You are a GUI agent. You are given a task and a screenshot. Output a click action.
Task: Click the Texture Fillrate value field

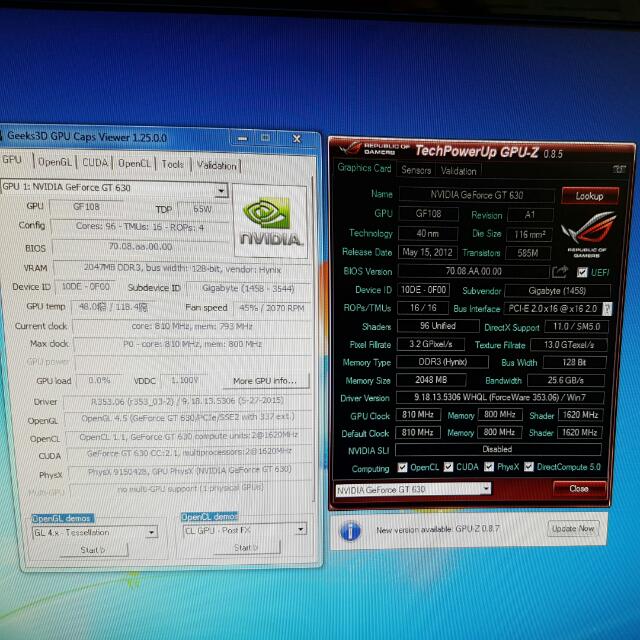(569, 345)
